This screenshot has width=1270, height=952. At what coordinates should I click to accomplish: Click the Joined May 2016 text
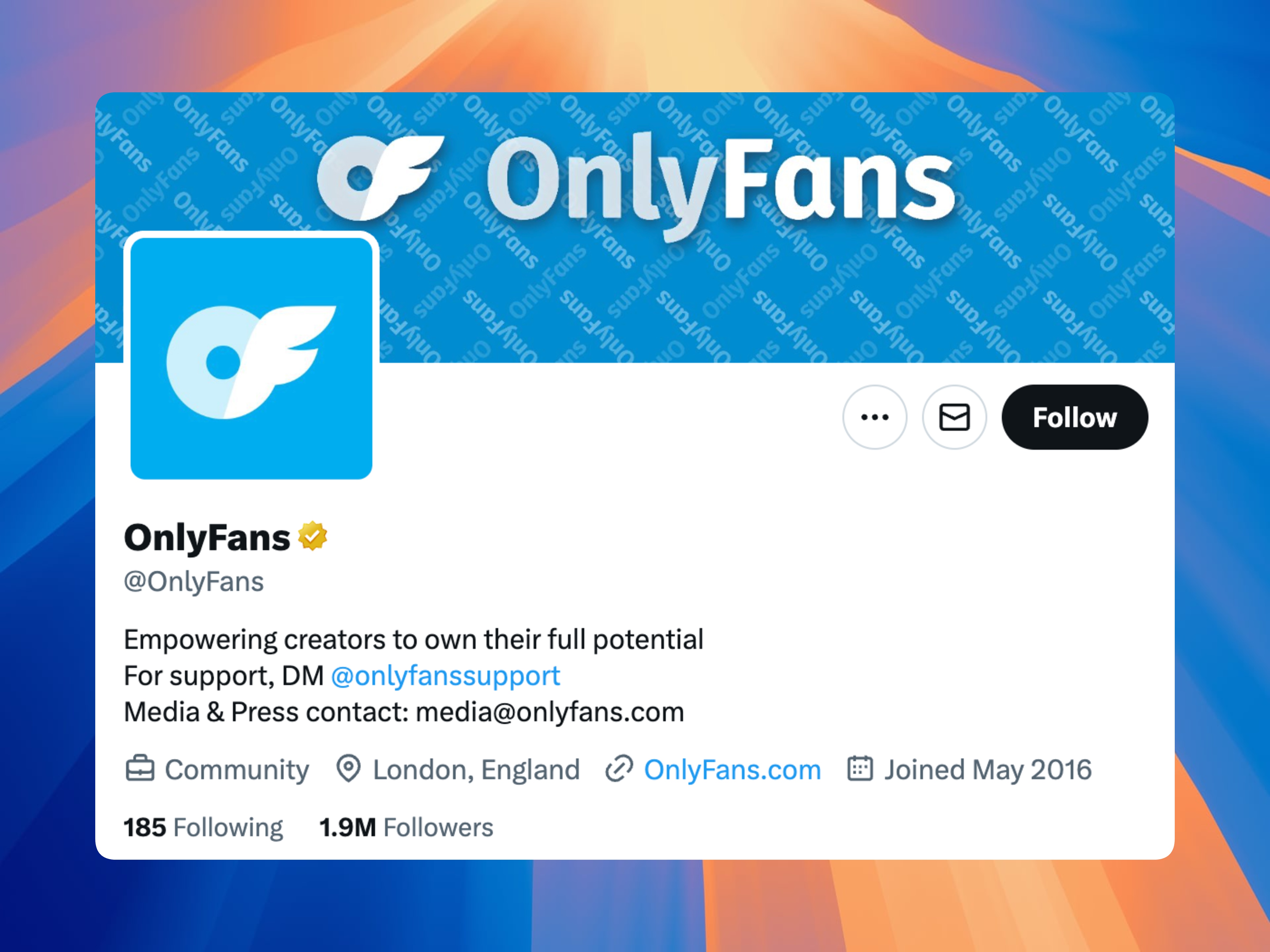coord(987,770)
